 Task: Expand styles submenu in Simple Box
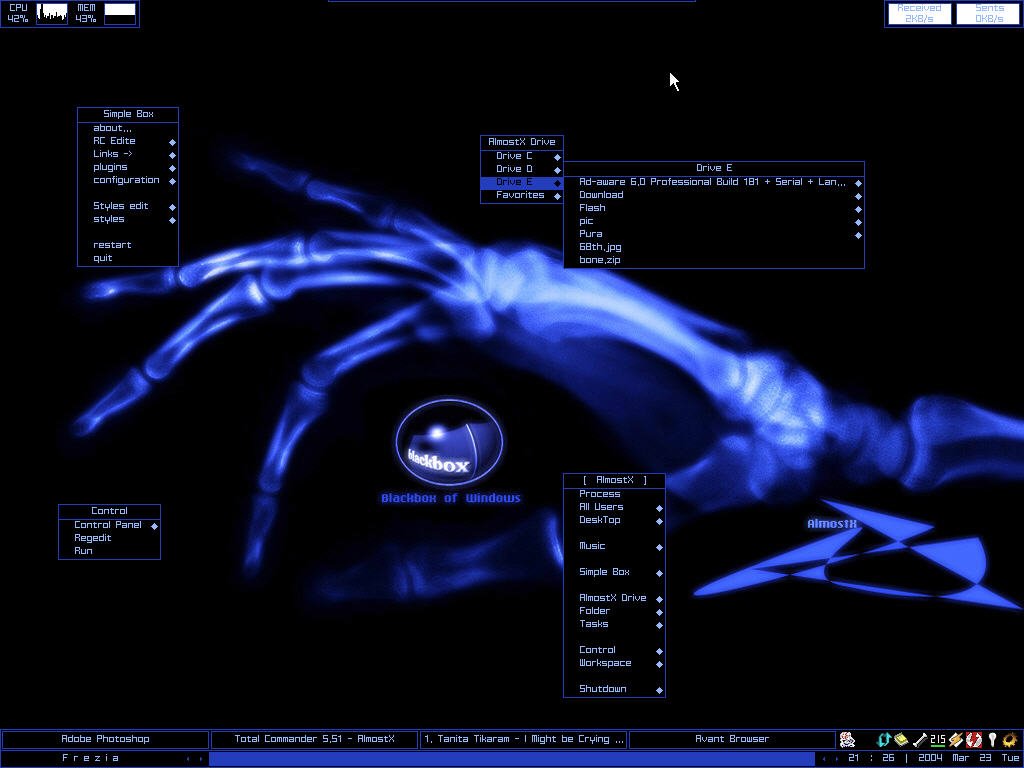(x=128, y=219)
